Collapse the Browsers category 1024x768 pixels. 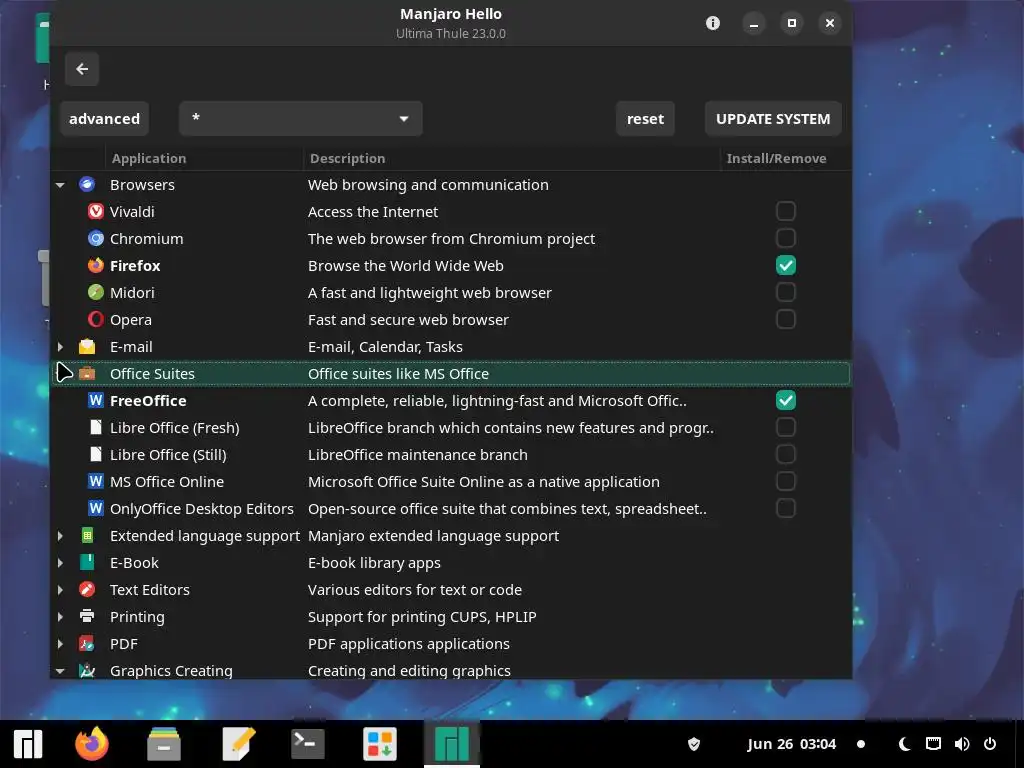60,185
